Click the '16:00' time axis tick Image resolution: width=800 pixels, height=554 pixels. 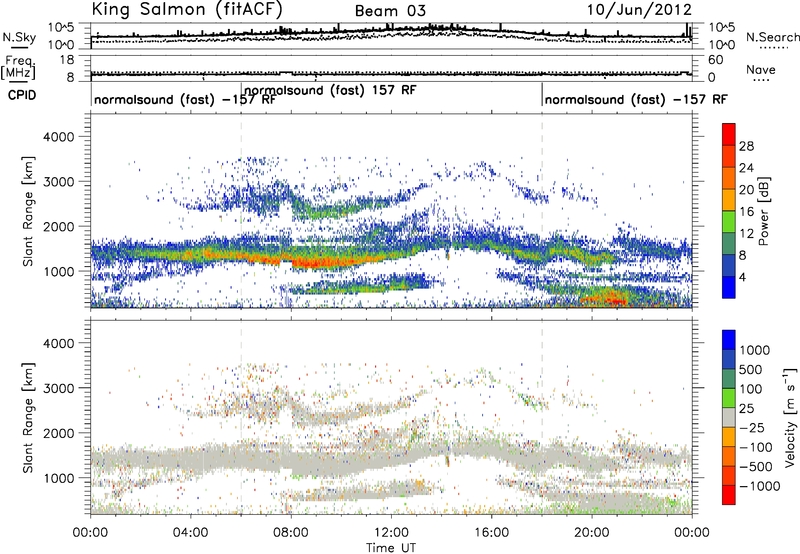[491, 533]
